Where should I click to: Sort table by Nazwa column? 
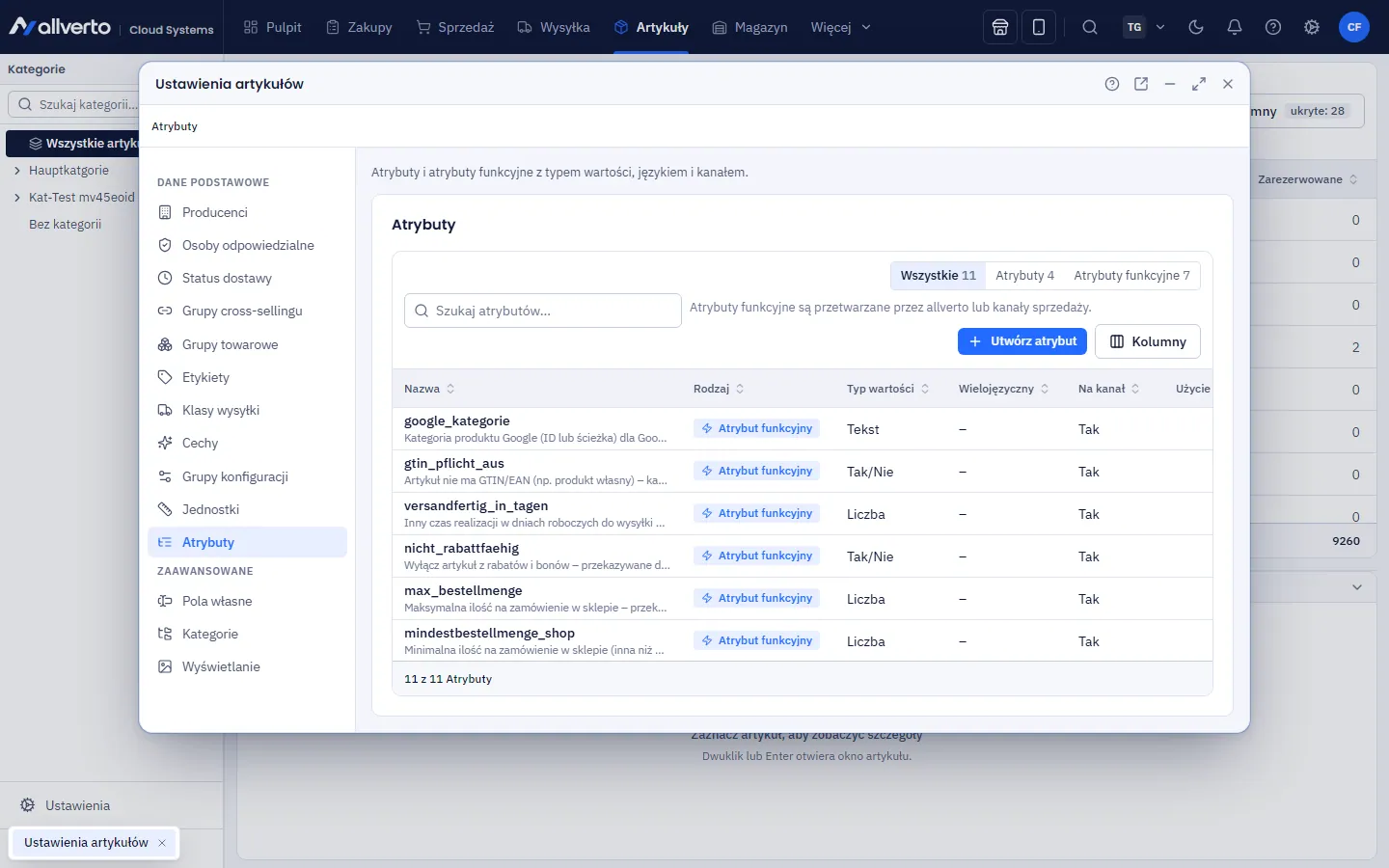(x=429, y=389)
